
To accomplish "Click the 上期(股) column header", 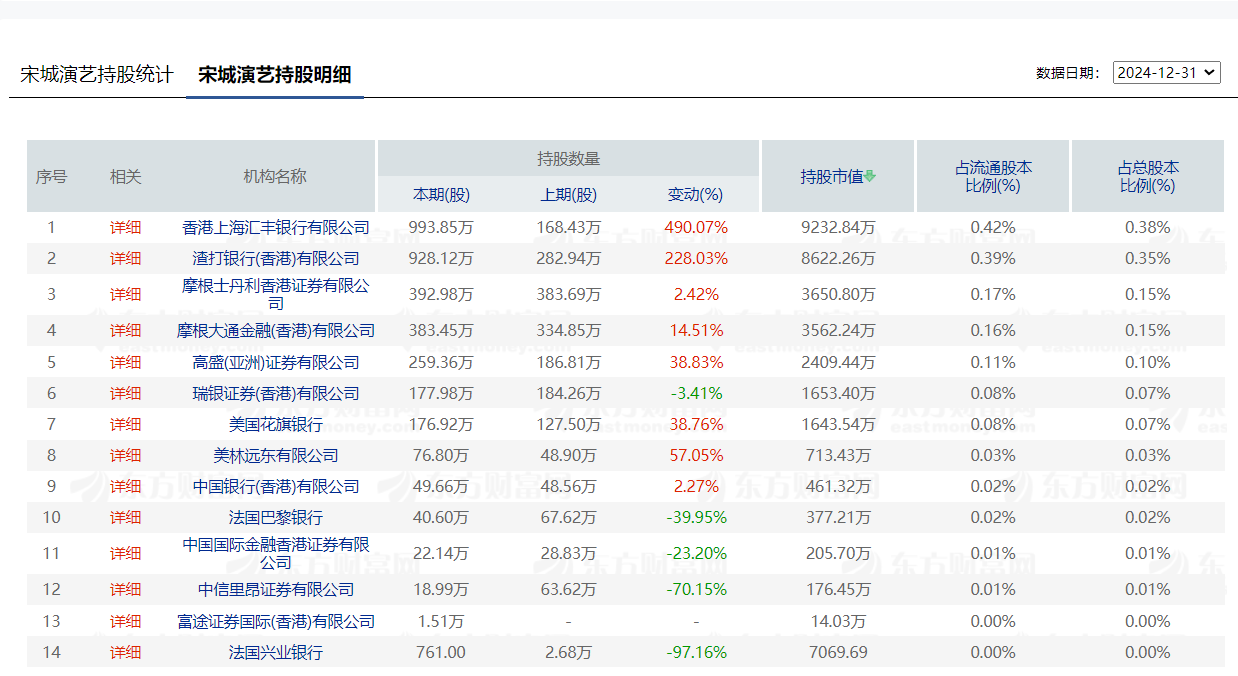I will tap(568, 194).
